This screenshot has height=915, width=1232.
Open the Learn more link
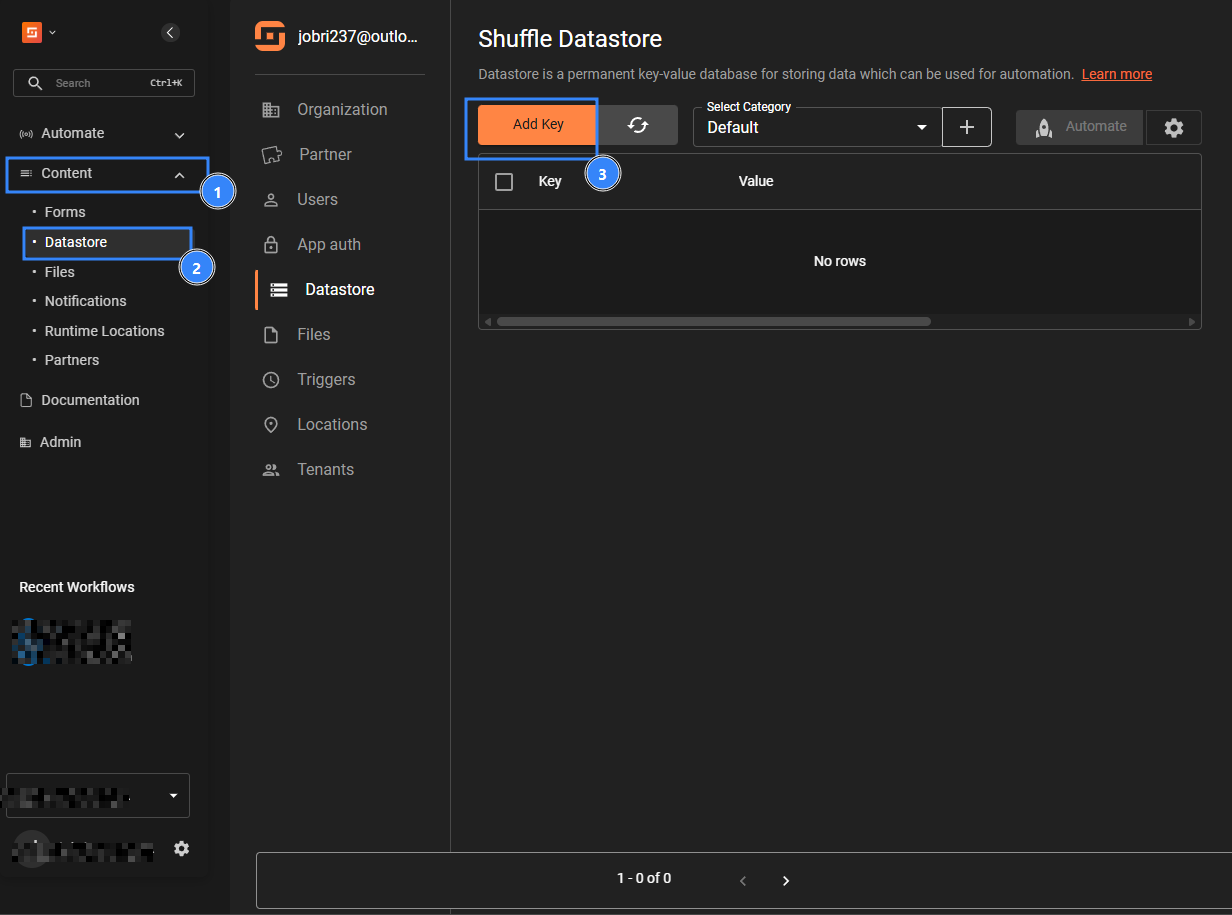pyautogui.click(x=1117, y=74)
